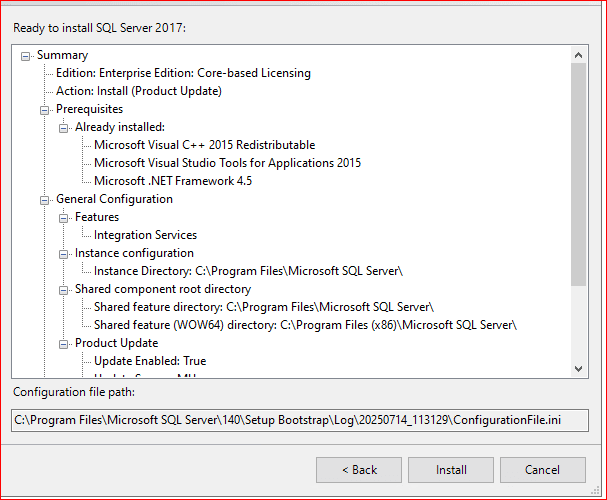The image size is (607, 500).
Task: Click the scrollbar down arrow
Action: (x=579, y=369)
